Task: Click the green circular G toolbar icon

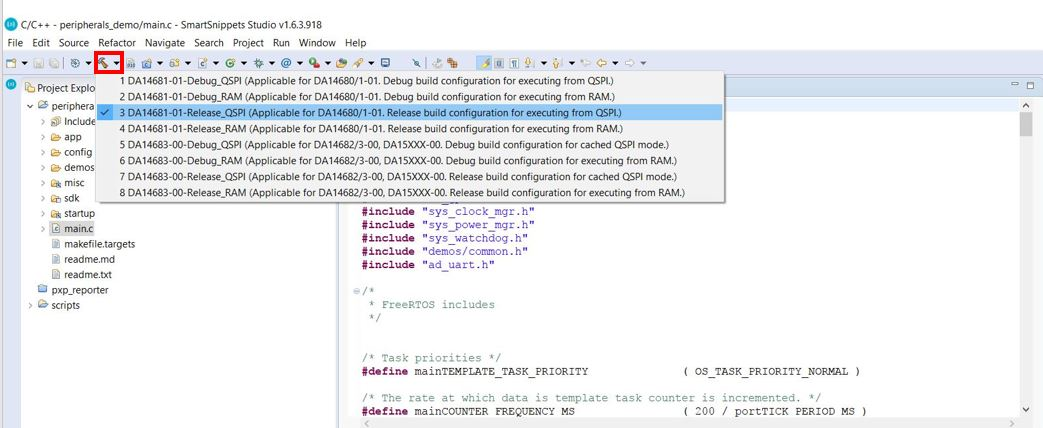Action: point(231,63)
